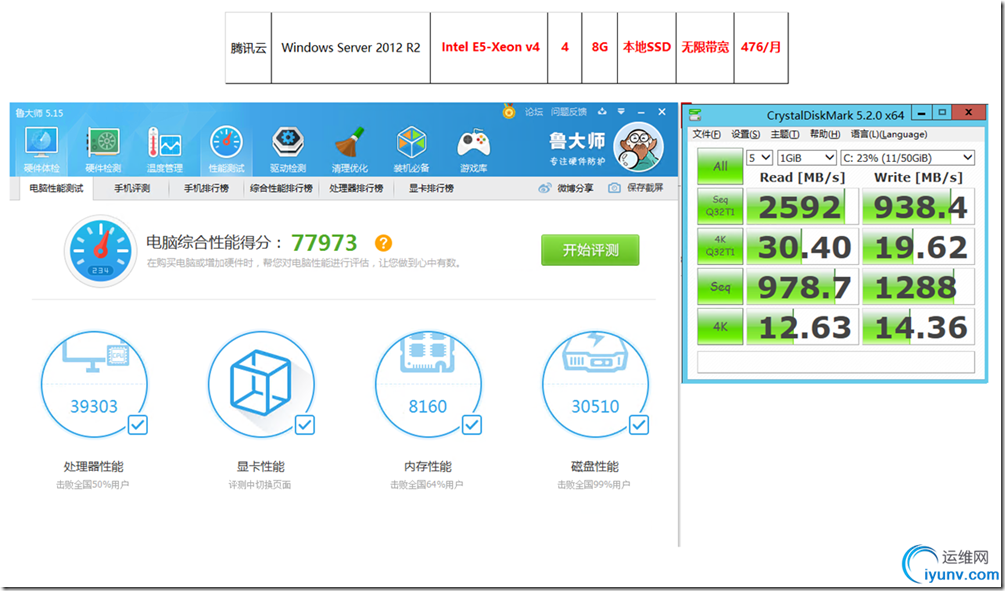
Task: Toggle the 处理器性能 checkbox
Action: click(138, 424)
